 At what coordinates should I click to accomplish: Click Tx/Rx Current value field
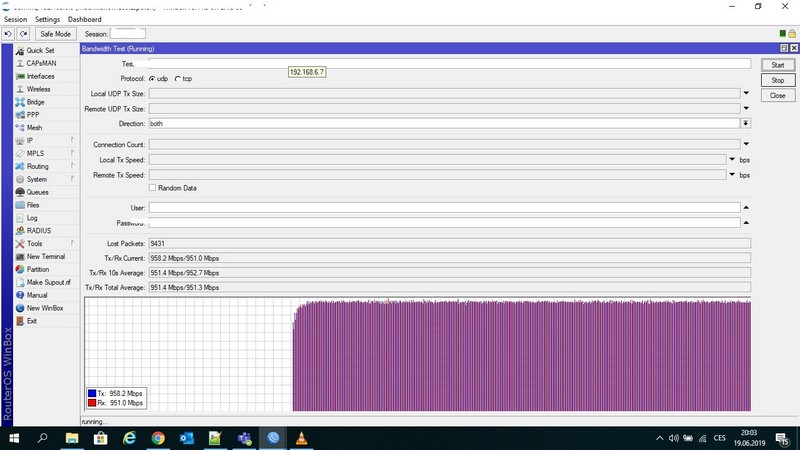449,258
